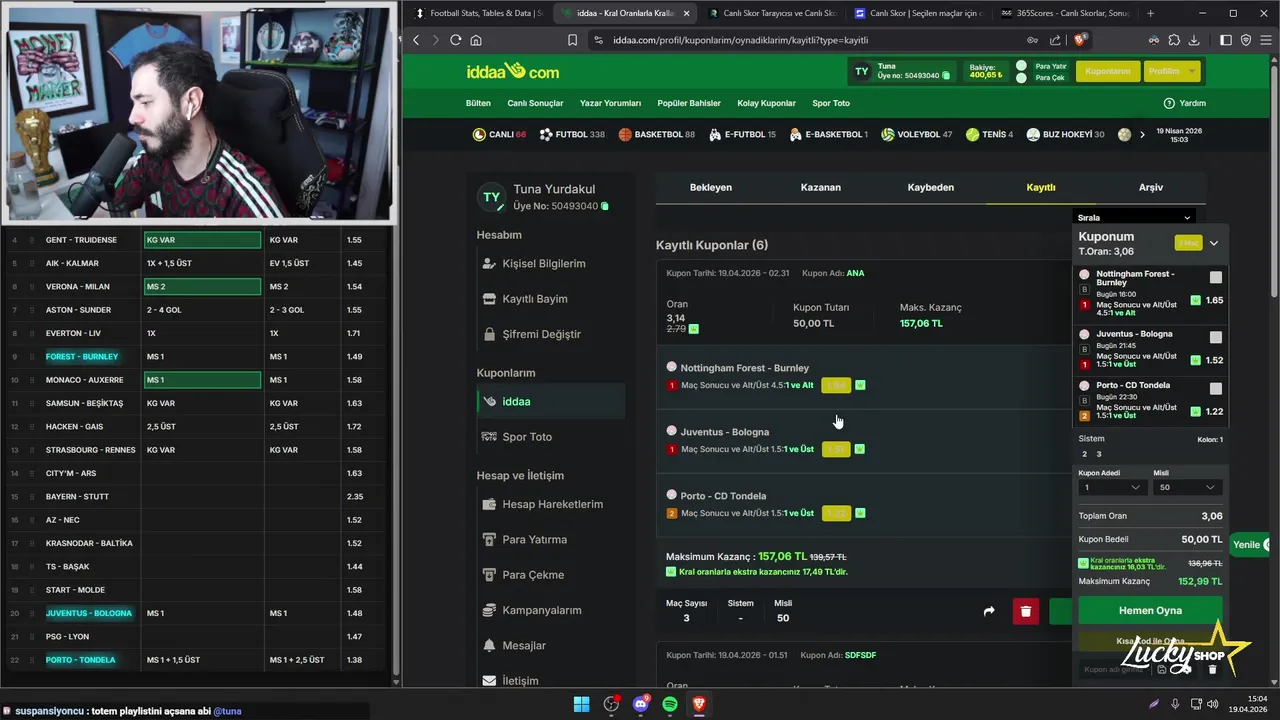Go to browser home page
The height and width of the screenshot is (720, 1280).
coord(476,40)
